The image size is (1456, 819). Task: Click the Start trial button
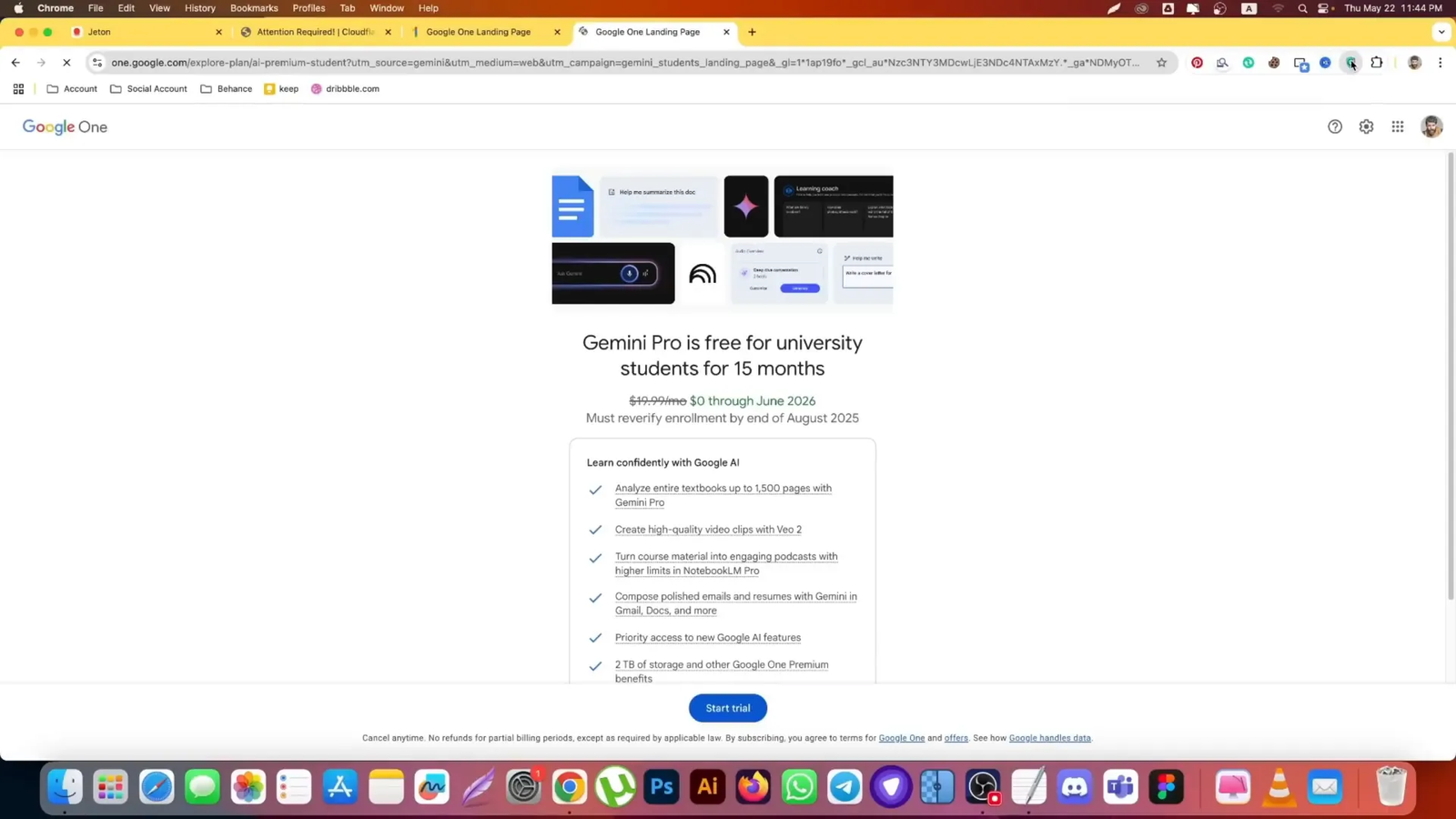[728, 708]
